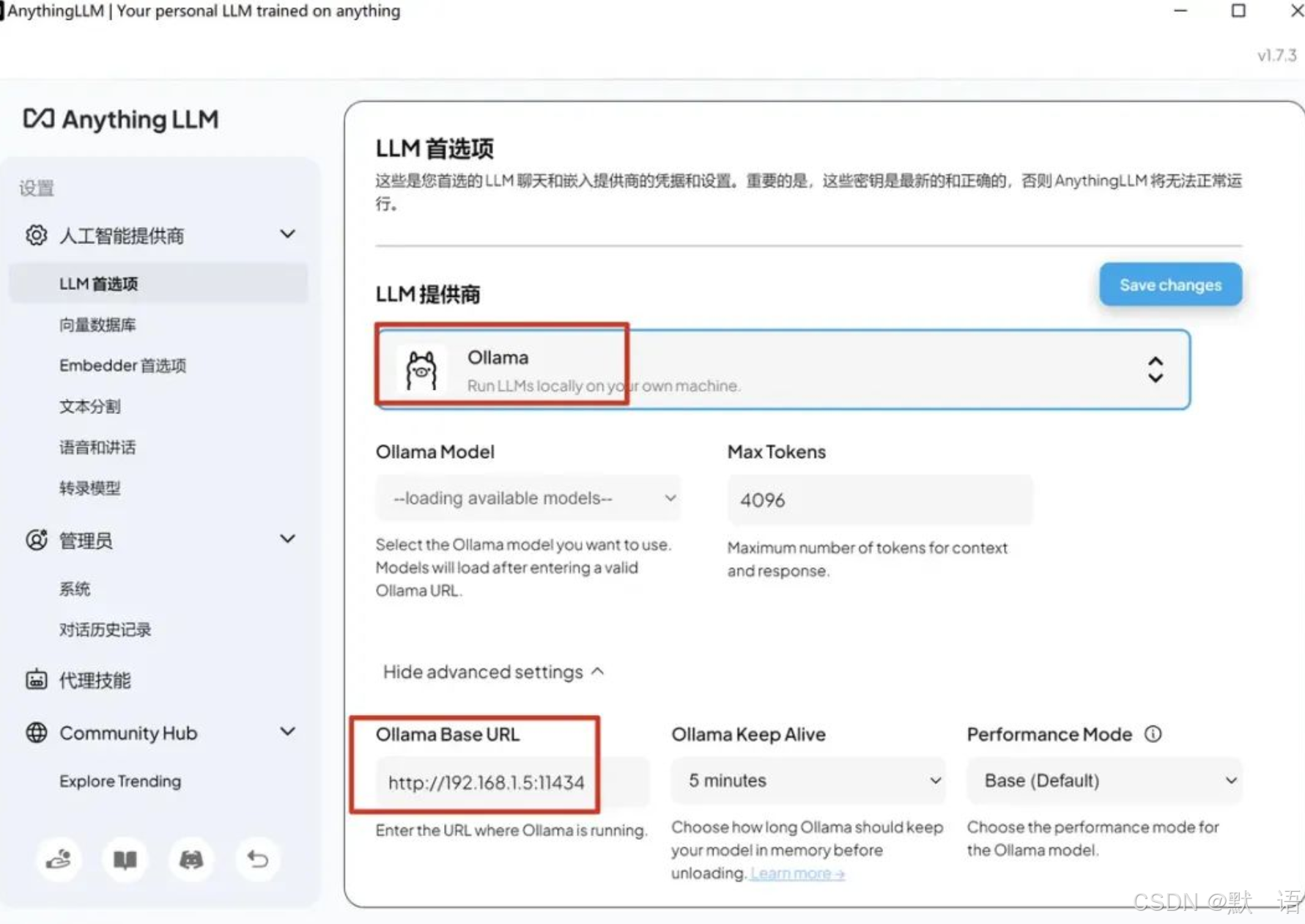Click the v1.7.3 version label

point(1277,56)
